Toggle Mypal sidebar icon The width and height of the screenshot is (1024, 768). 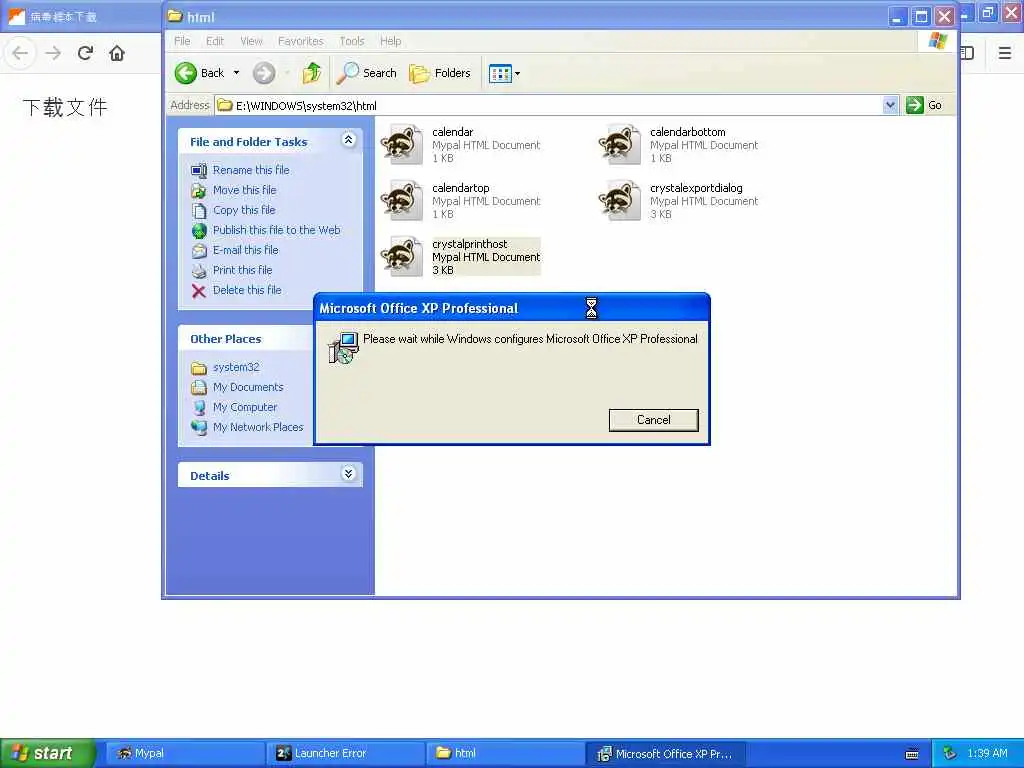tap(967, 53)
